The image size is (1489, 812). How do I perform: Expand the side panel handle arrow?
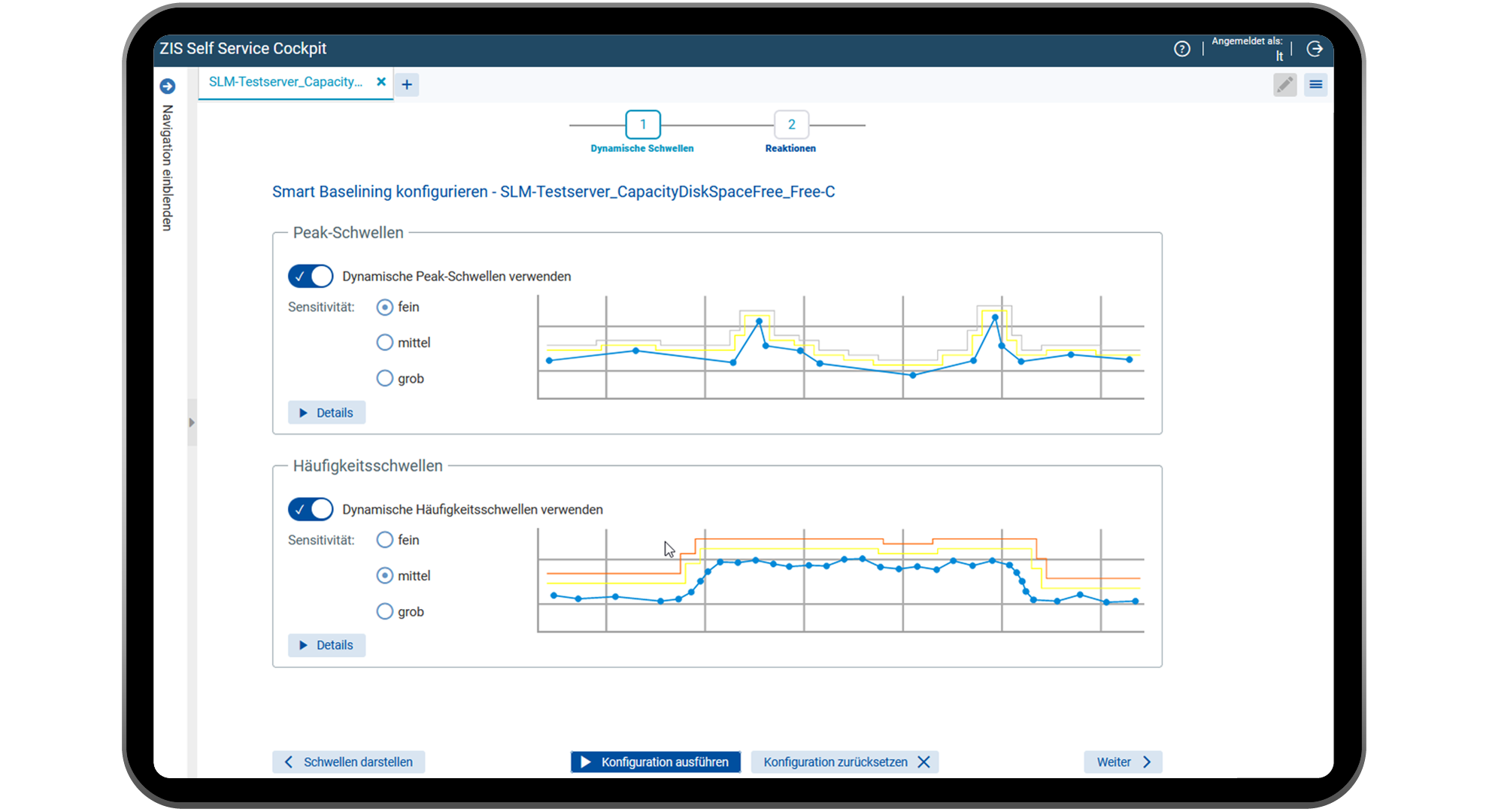[x=192, y=423]
